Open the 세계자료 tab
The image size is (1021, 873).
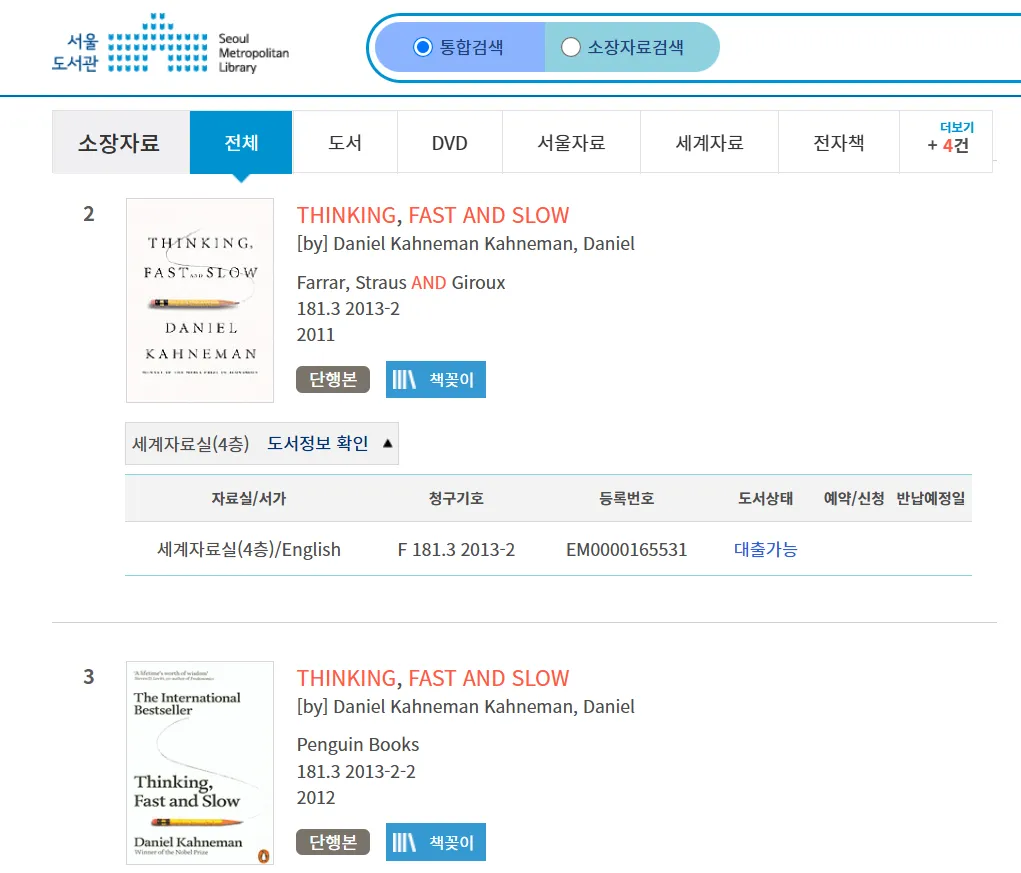point(709,143)
